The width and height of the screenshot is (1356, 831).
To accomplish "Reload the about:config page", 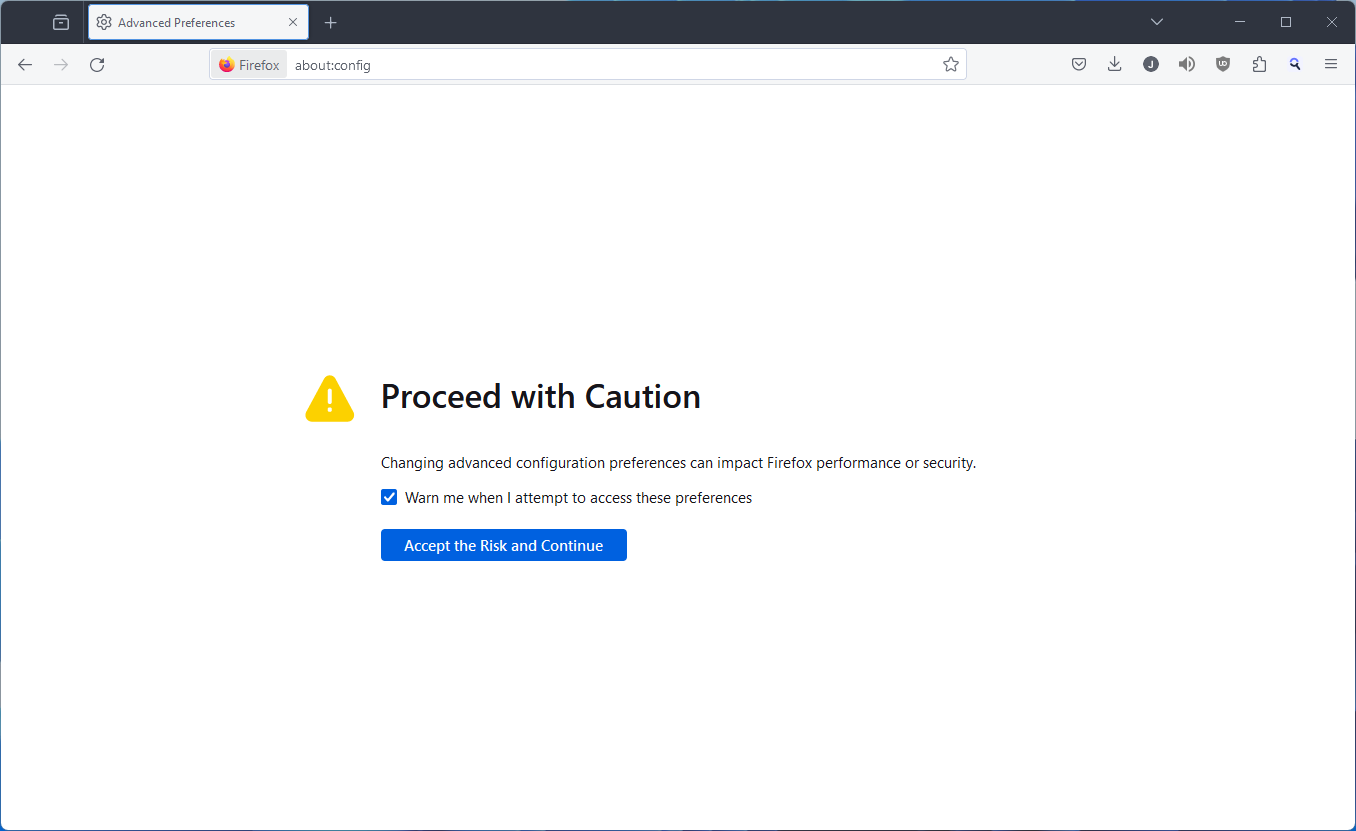I will click(x=97, y=65).
